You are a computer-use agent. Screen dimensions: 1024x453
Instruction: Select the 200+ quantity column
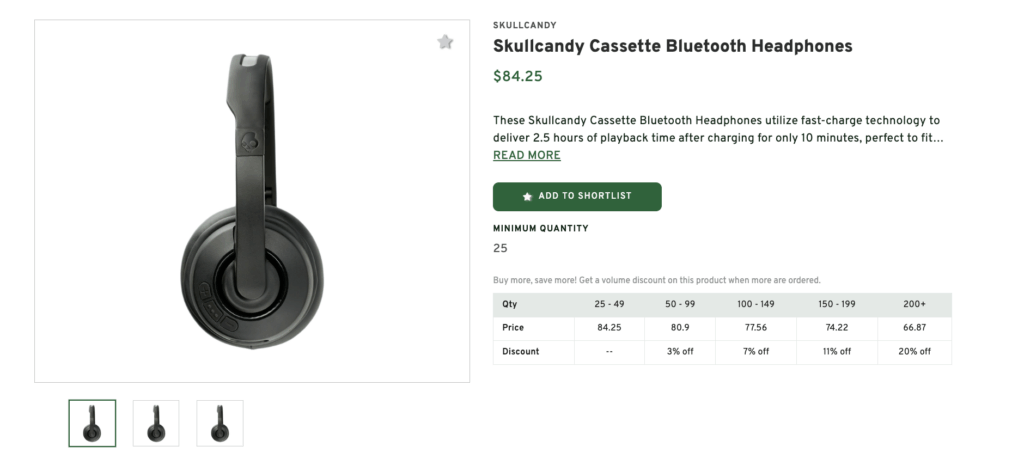click(914, 304)
